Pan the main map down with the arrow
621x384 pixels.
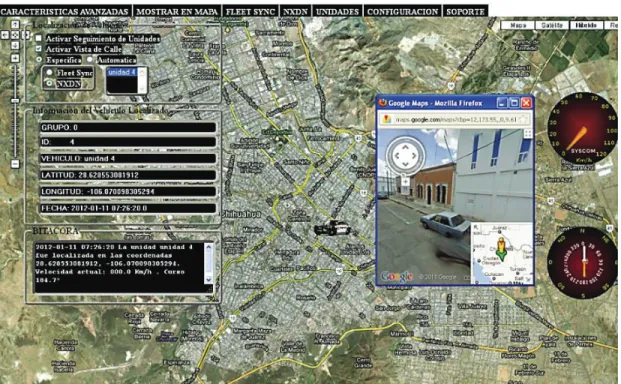pyautogui.click(x=15, y=45)
